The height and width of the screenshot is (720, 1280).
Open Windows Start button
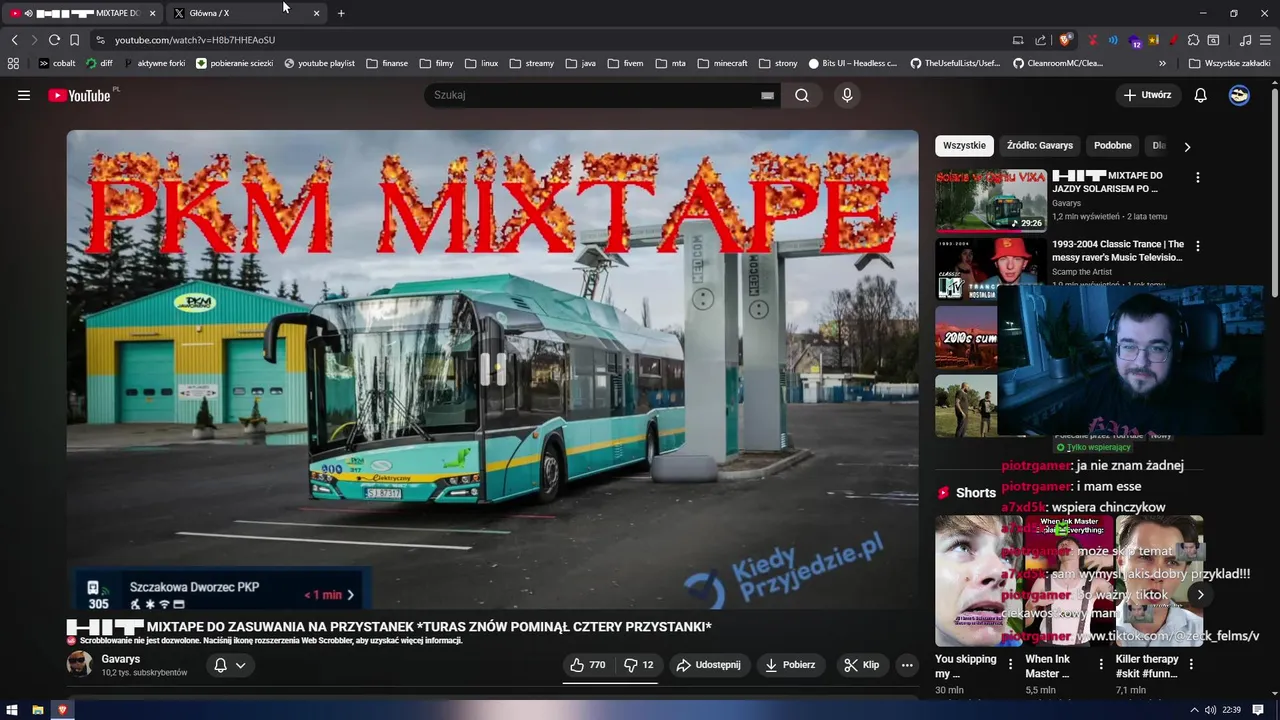pos(12,710)
